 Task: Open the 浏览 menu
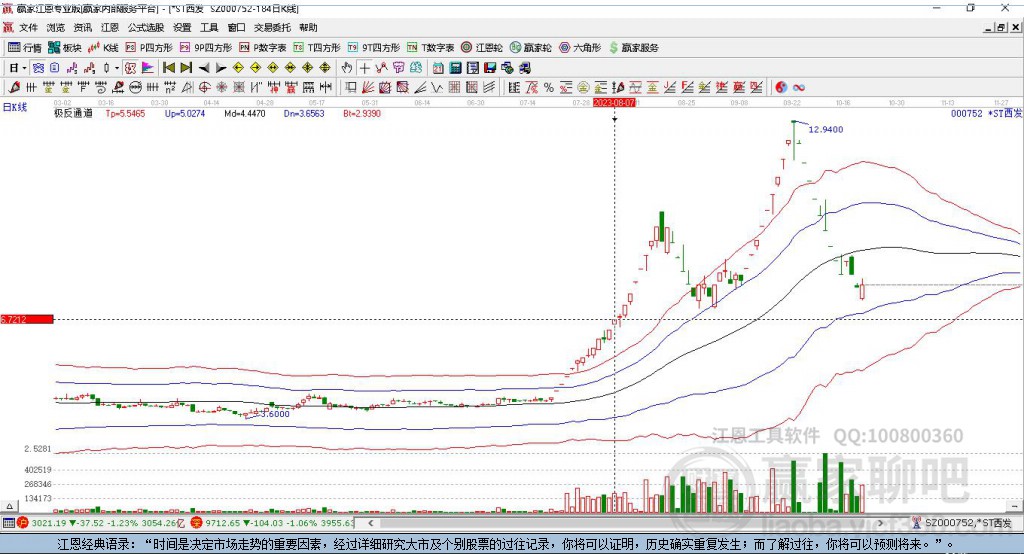click(x=56, y=27)
